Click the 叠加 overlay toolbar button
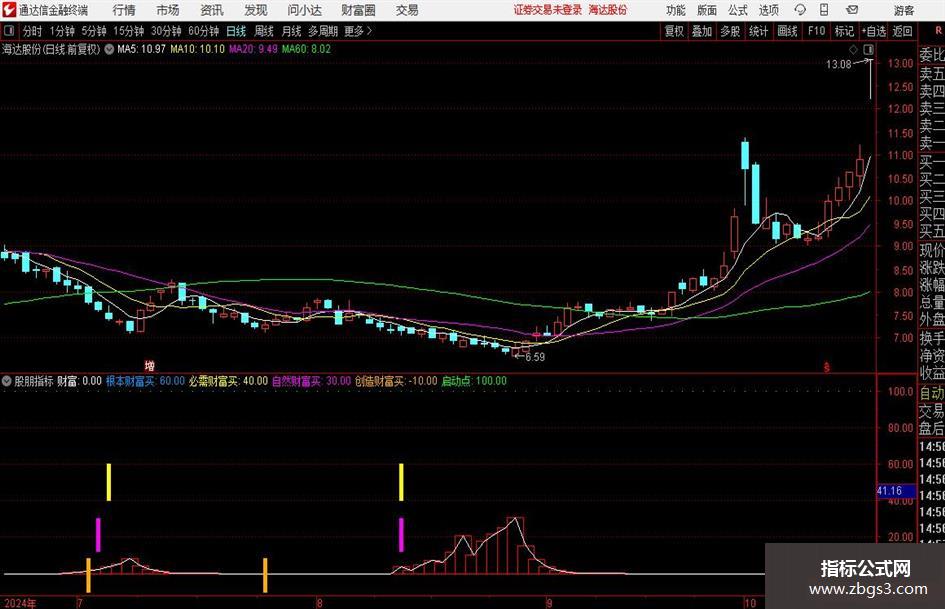This screenshot has height=609, width=945. (x=702, y=31)
